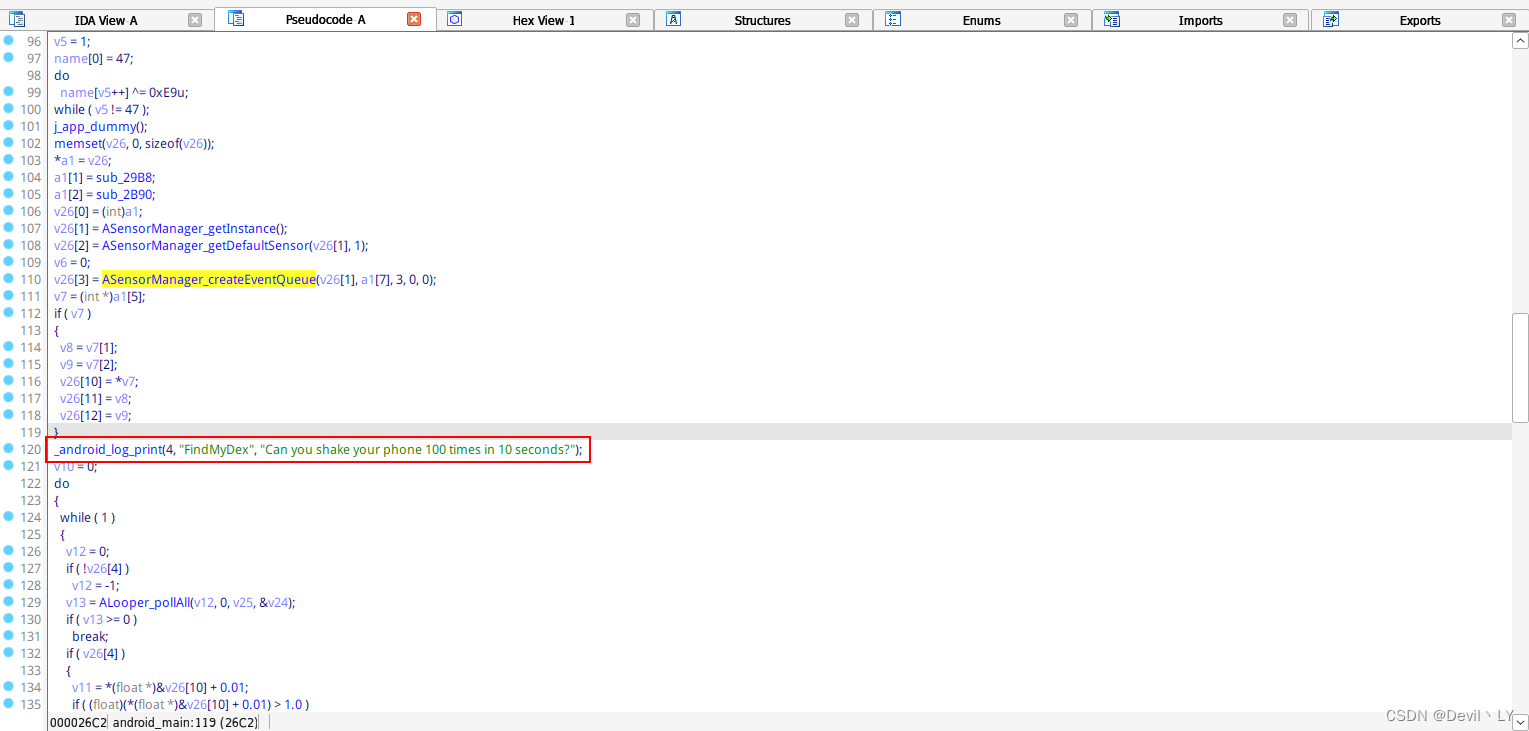
Task: Open the Imports tab
Action: point(1200,20)
